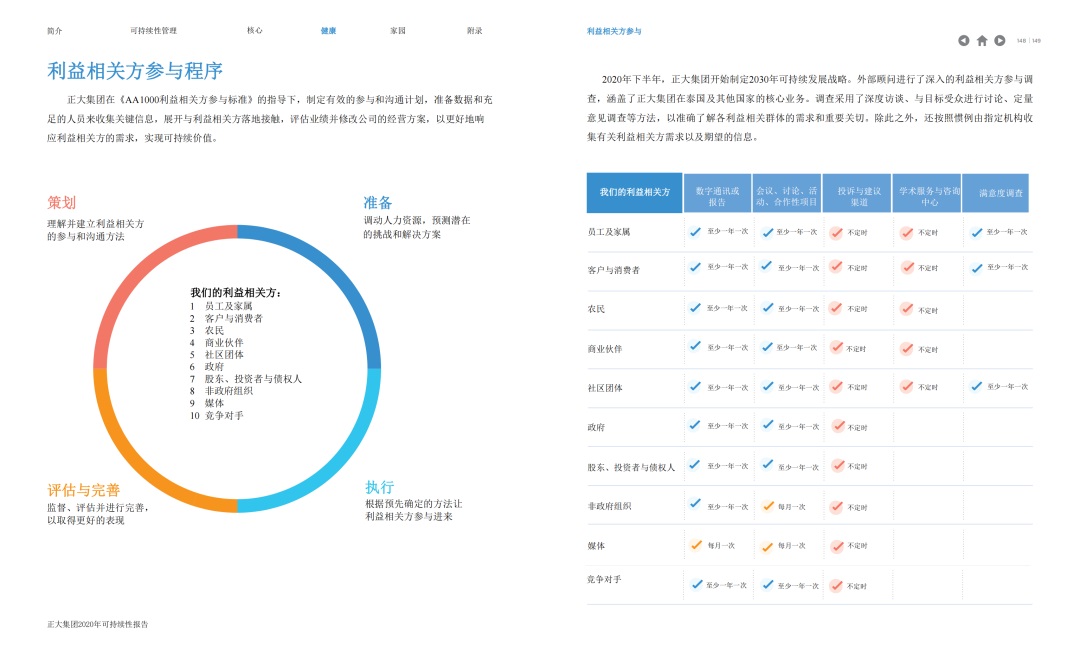Click the 我们的利益相关方 table header
This screenshot has width=1080, height=651.
point(634,193)
